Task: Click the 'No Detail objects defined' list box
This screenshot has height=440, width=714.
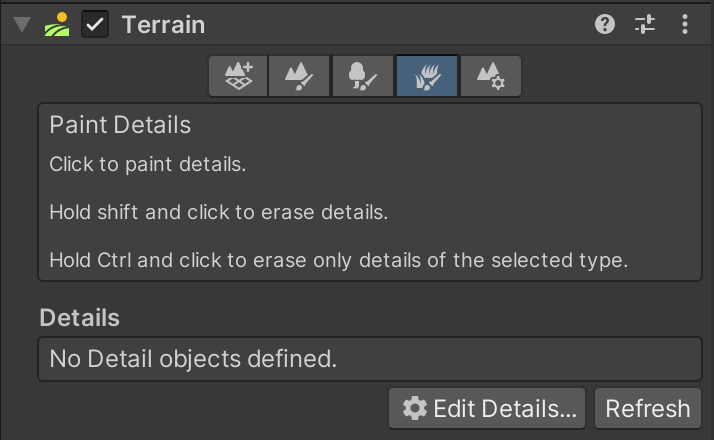Action: tap(369, 359)
